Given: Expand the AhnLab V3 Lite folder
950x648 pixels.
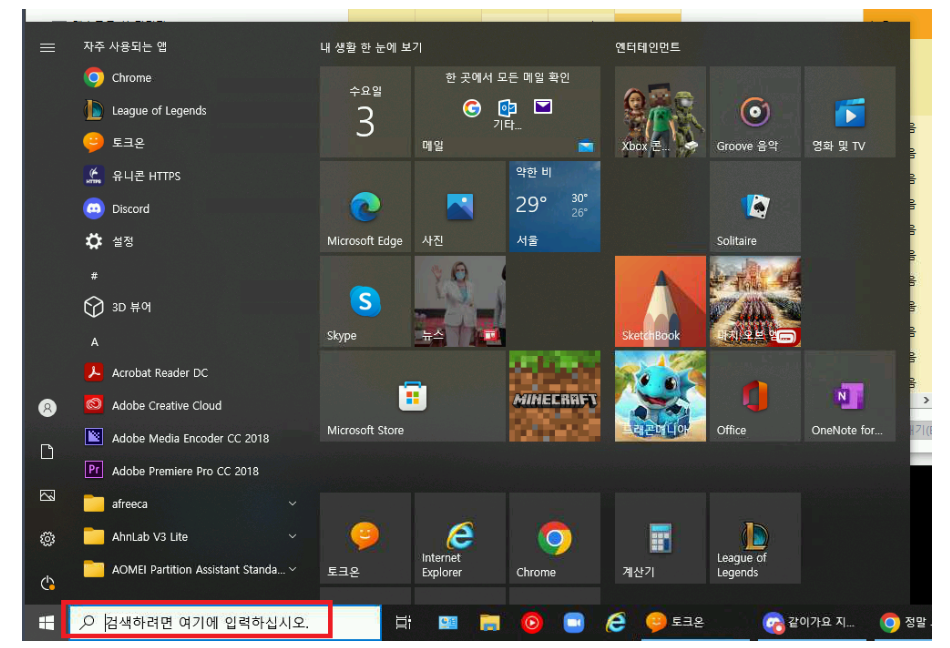Looking at the screenshot, I should click(x=191, y=536).
